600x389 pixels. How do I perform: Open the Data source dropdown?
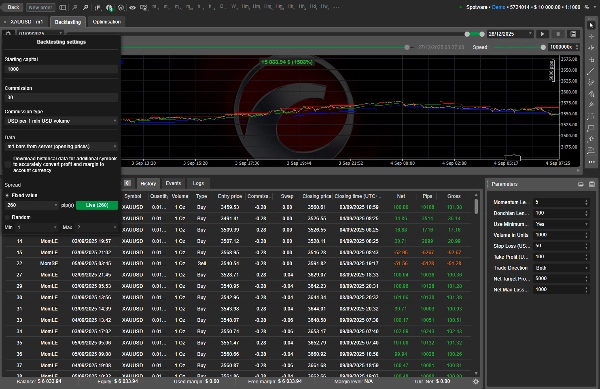pos(61,146)
